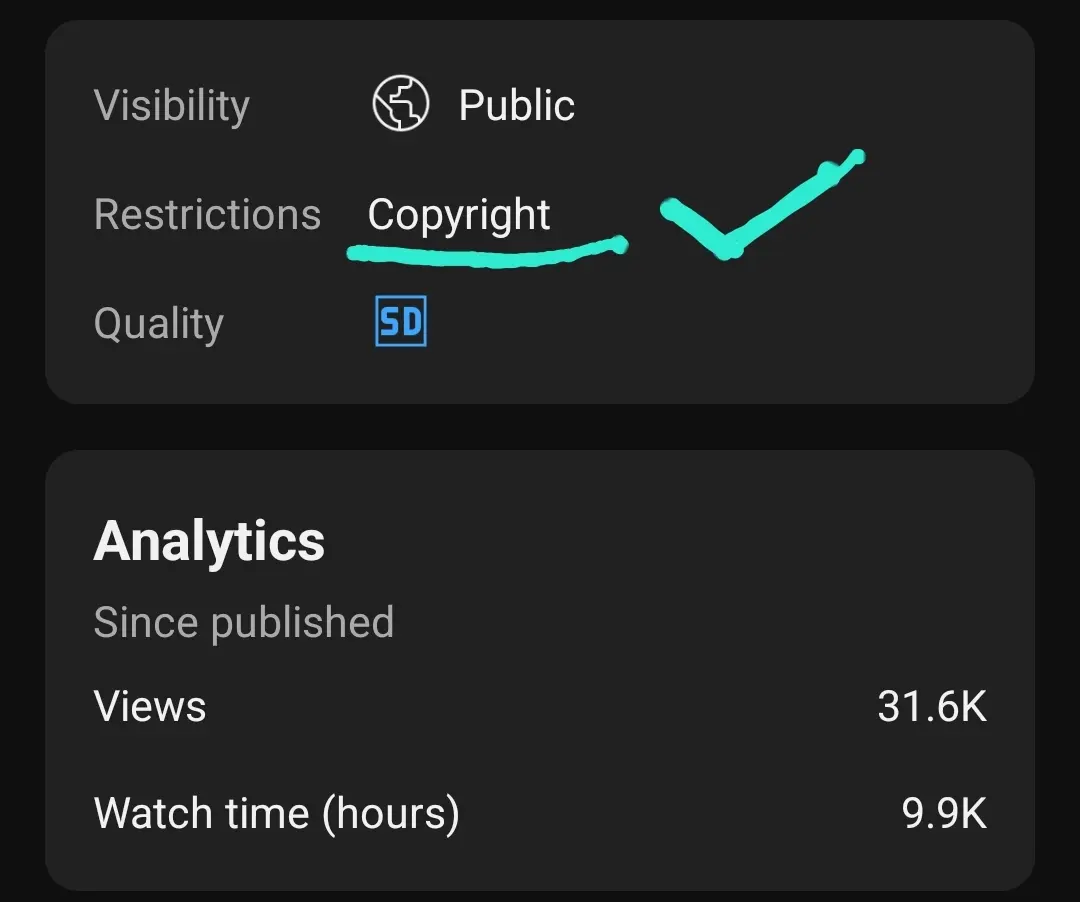Viewport: 1080px width, 902px height.
Task: Click the teal underline beneath Copyright
Action: (x=487, y=251)
